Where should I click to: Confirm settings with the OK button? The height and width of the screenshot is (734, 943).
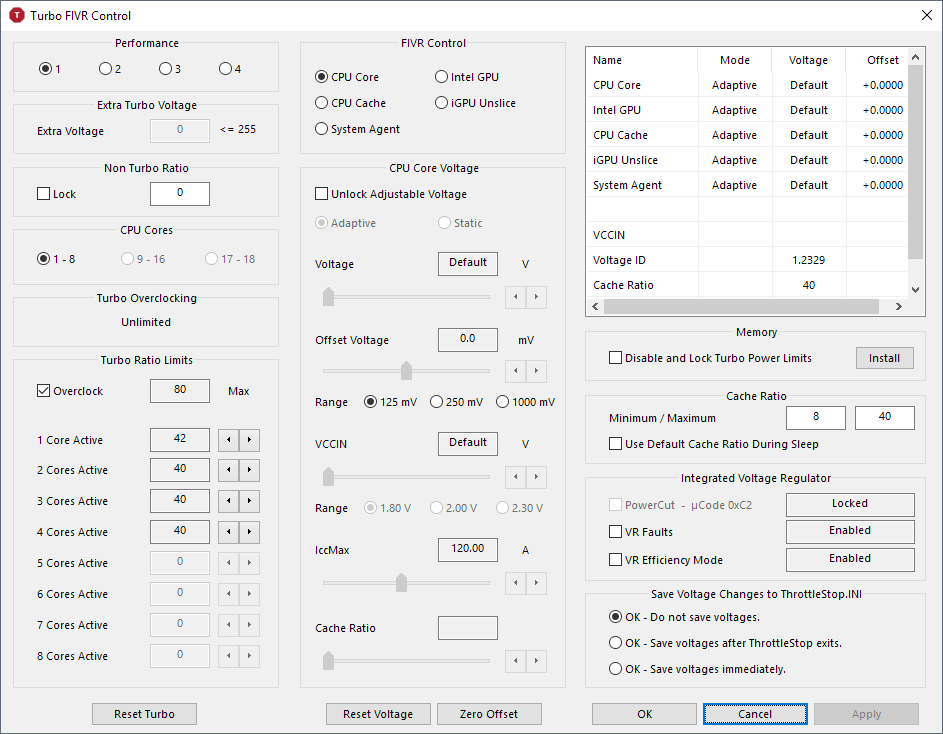[644, 714]
